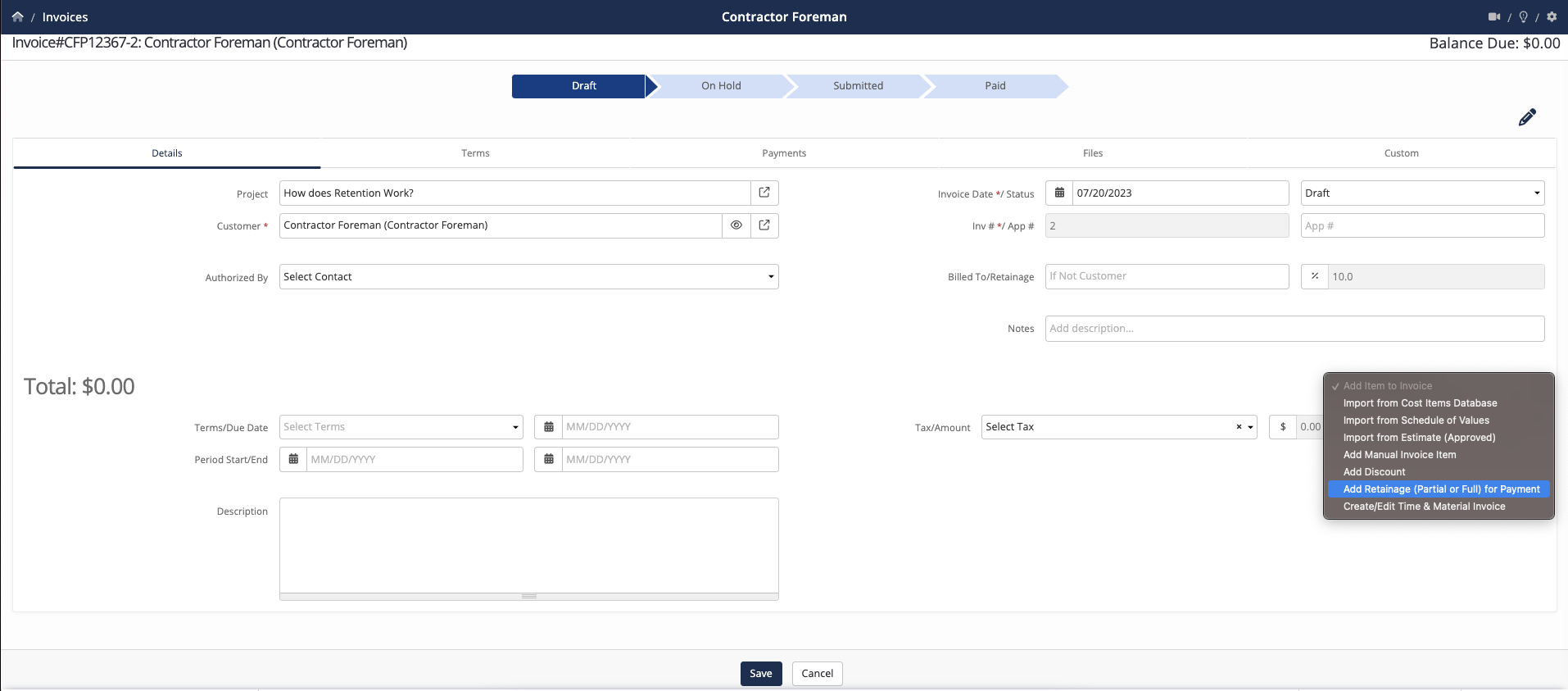
Task: Switch to the Details tab
Action: pyautogui.click(x=167, y=153)
